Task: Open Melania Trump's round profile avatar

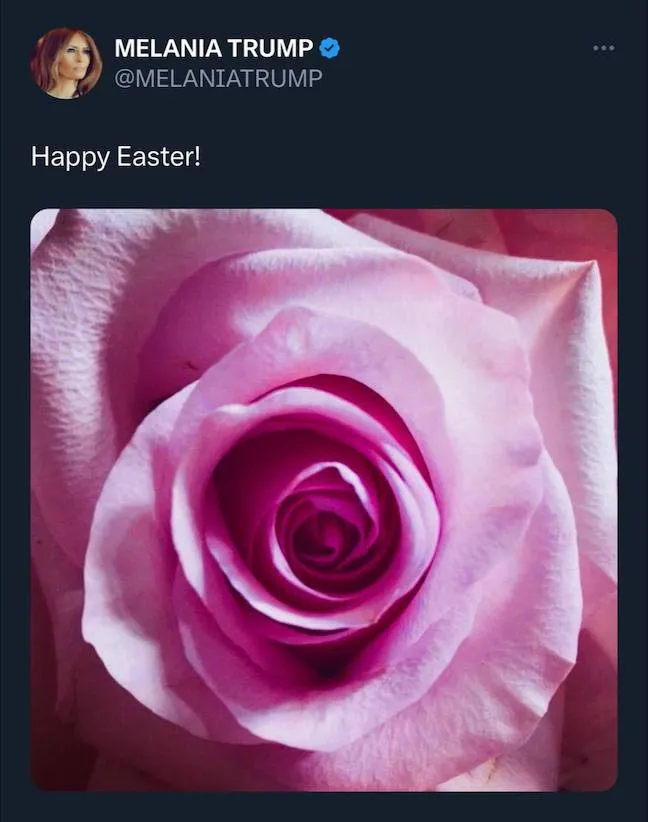Action: point(66,62)
